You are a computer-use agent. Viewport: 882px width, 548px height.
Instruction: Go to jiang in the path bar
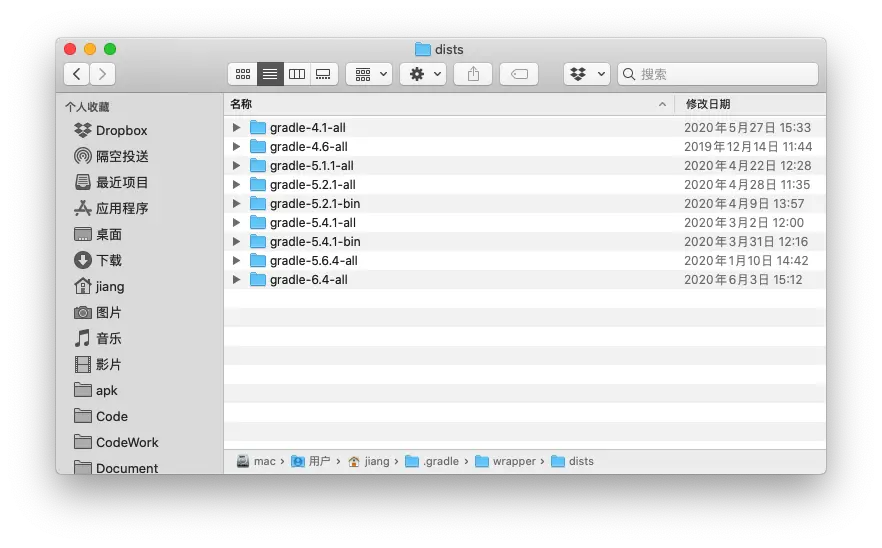coord(368,461)
